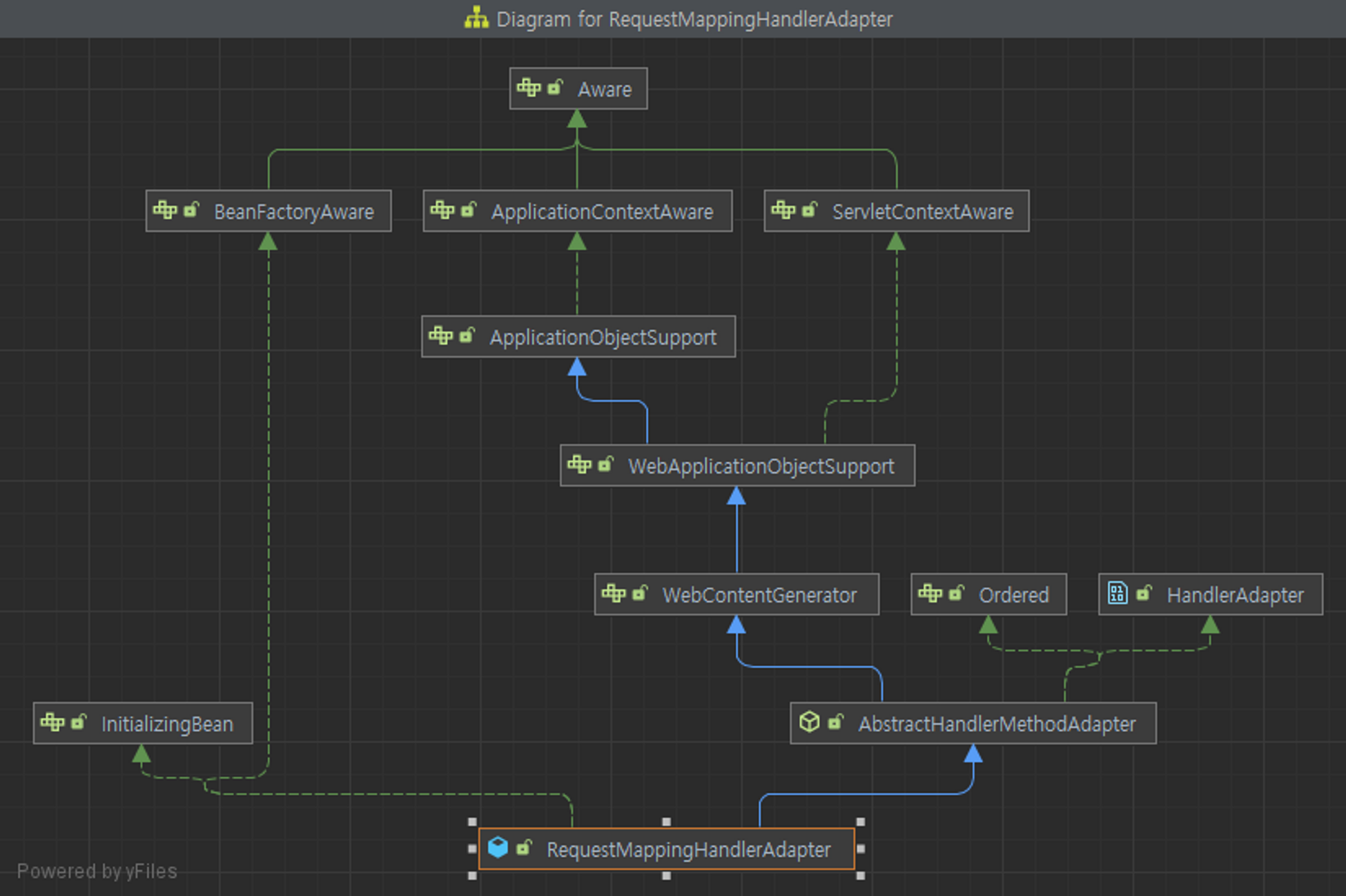The image size is (1346, 896).
Task: Click the lock icon on Ordered node
Action: point(957,593)
